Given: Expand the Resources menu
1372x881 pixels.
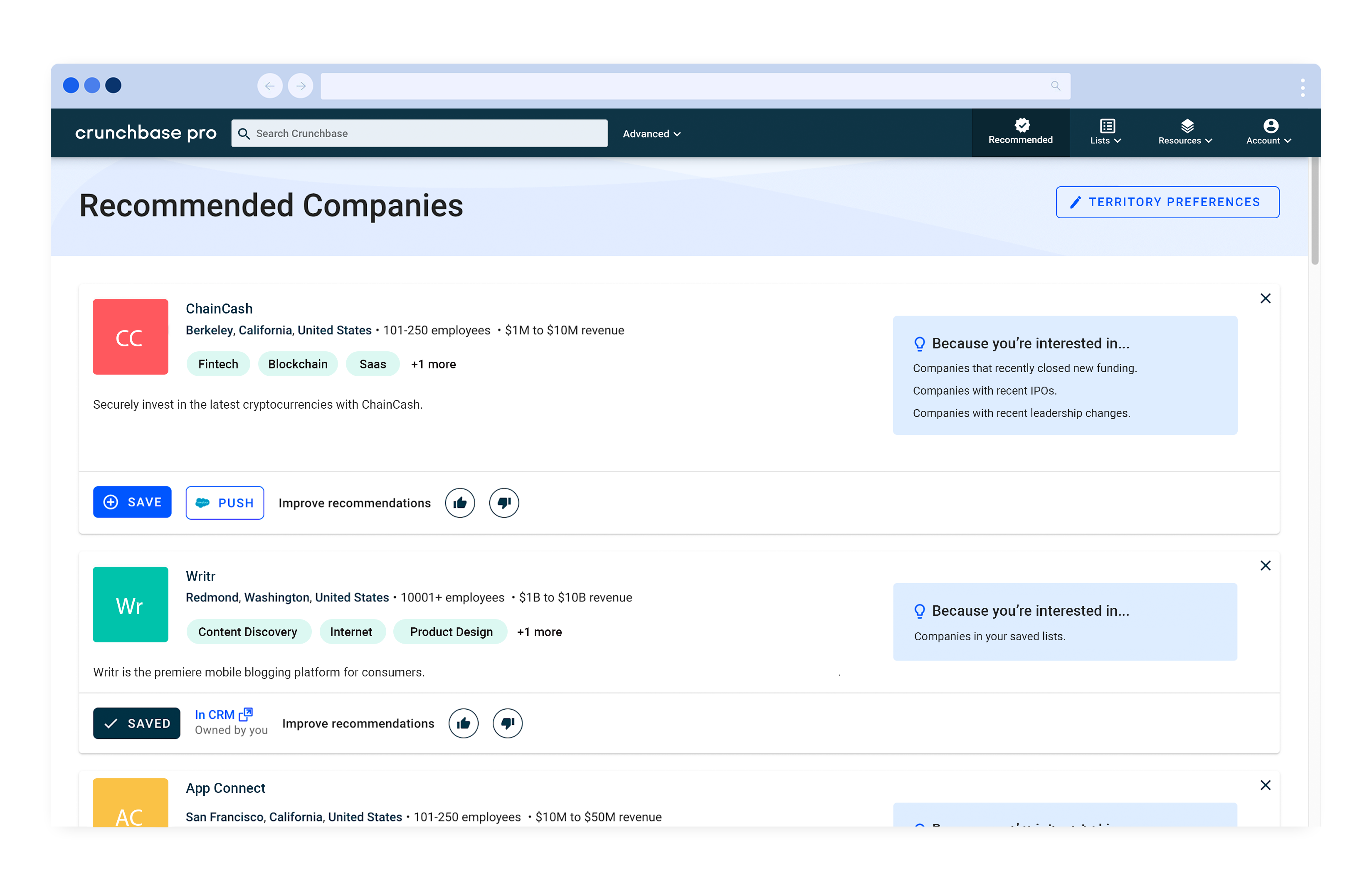Looking at the screenshot, I should [x=1185, y=132].
